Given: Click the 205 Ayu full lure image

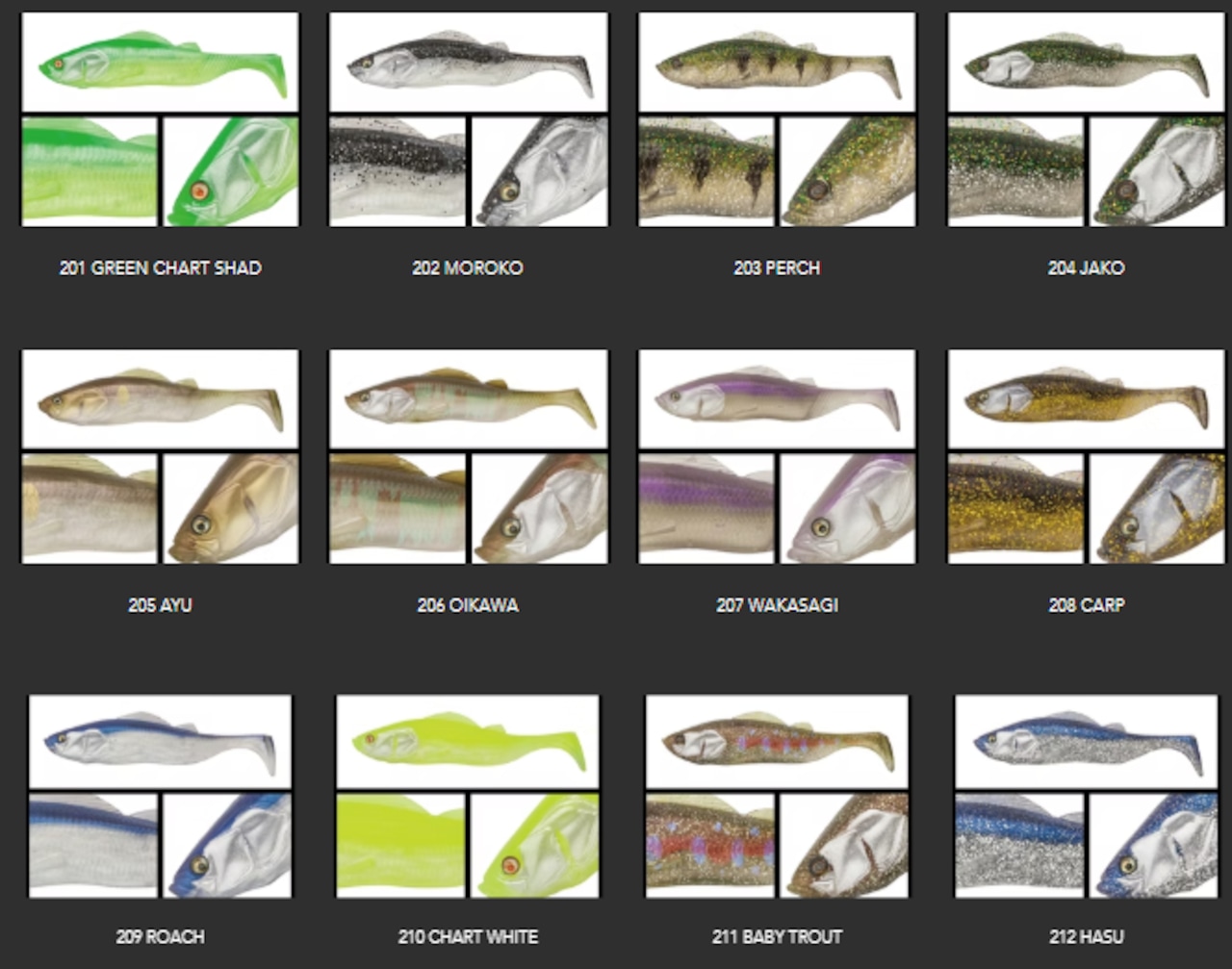Looking at the screenshot, I should pyautogui.click(x=160, y=399).
